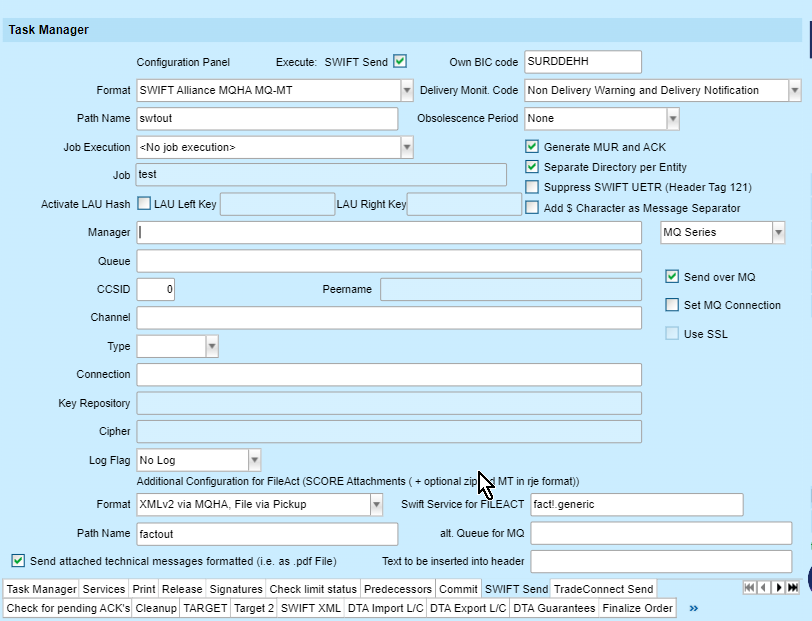Go to previous tab arrow
Image resolution: width=812 pixels, height=621 pixels.
pyautogui.click(x=763, y=587)
